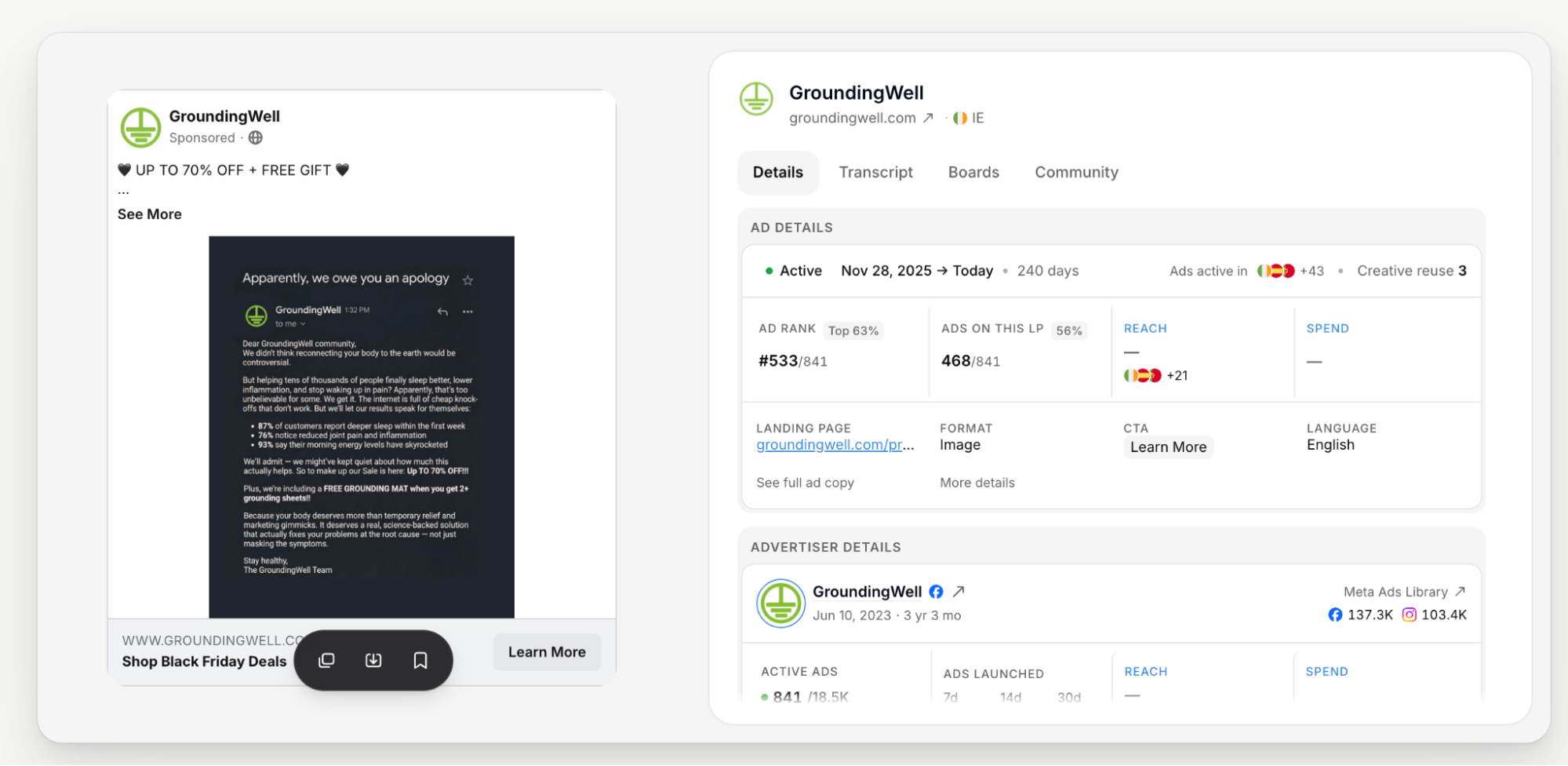Bookmark the ad using the bookmark icon
This screenshot has width=1568, height=766.
click(420, 661)
